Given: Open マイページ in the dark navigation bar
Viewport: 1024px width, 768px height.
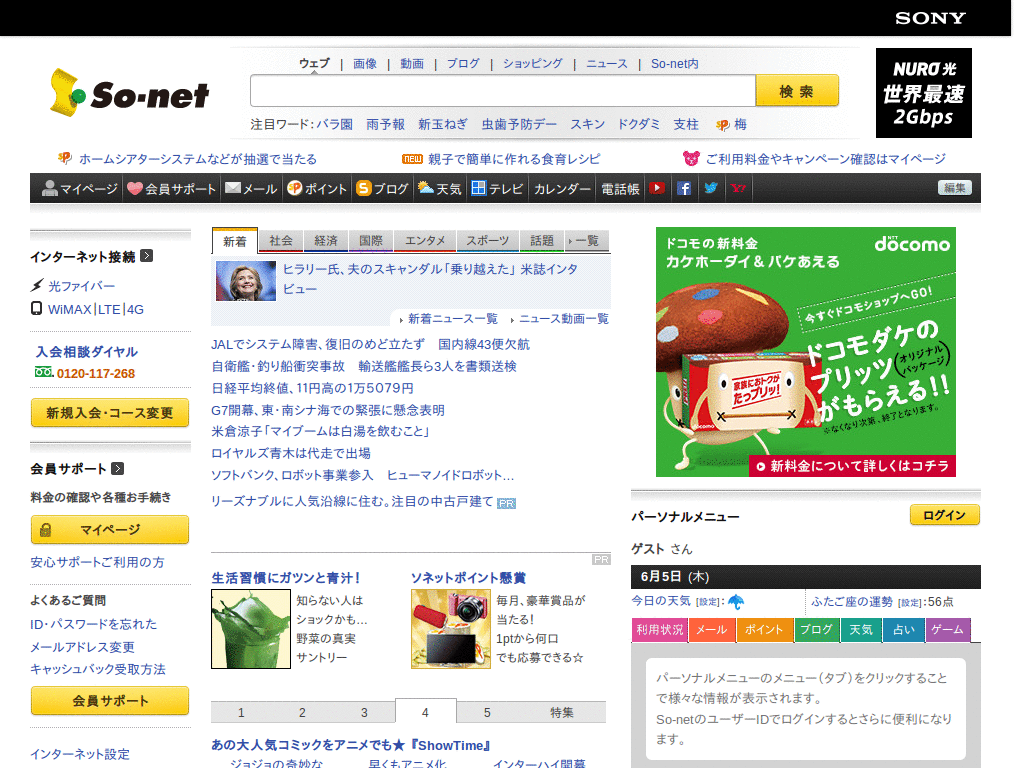Looking at the screenshot, I should tap(79, 188).
